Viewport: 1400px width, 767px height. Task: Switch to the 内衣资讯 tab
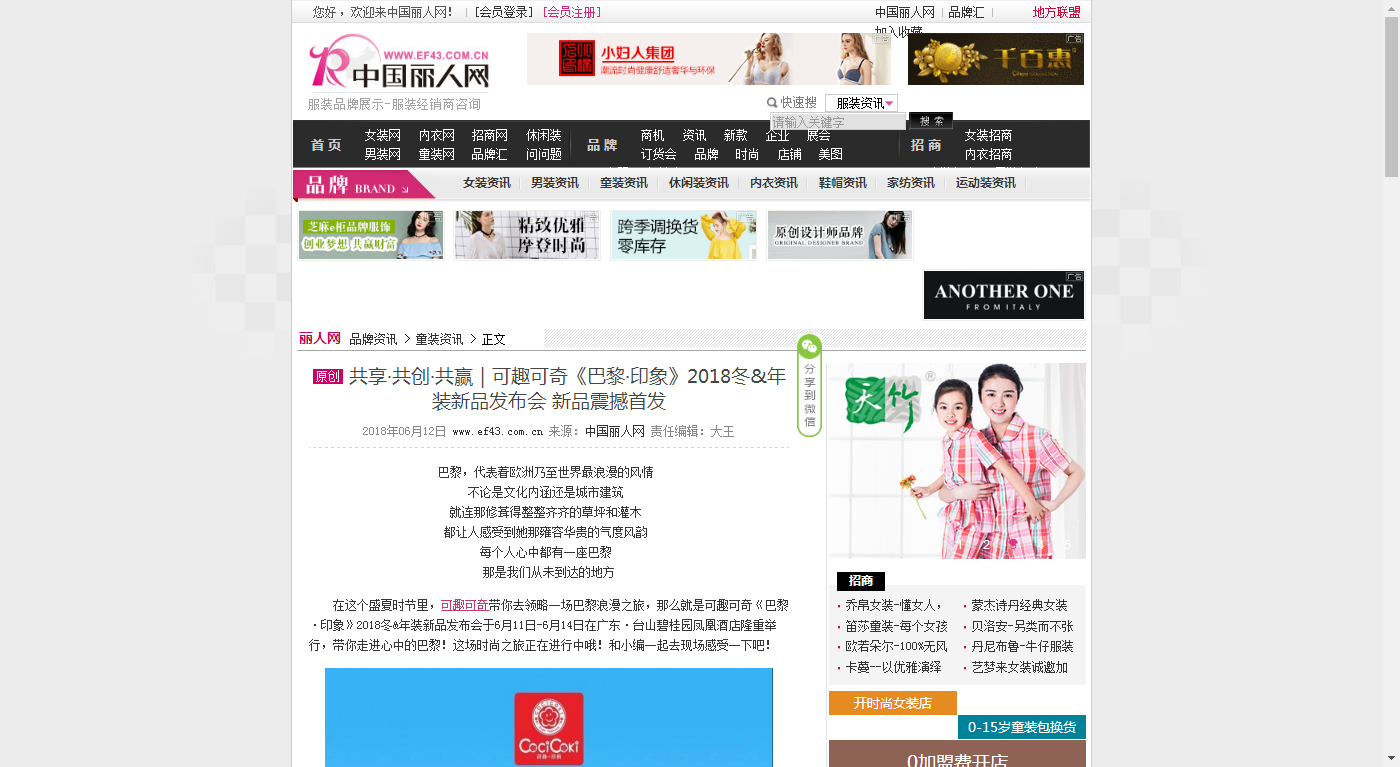coord(774,183)
